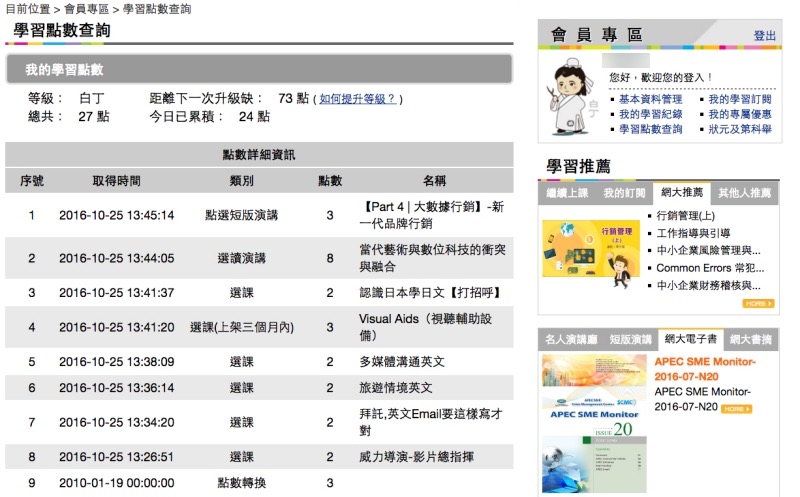Click MORE button beside APEC SME Monitor
Viewport: 800px width, 497px height.
(737, 409)
